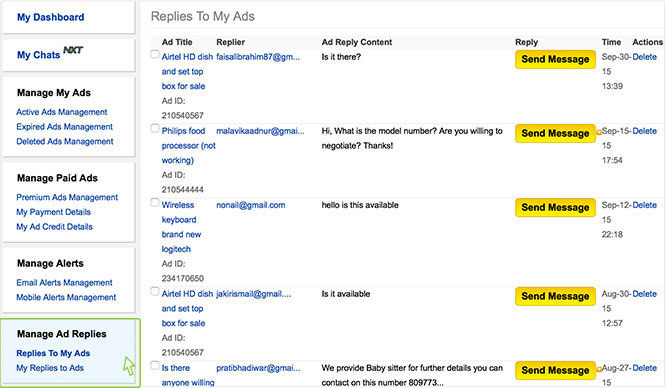Delete the Aug-27 reply
667x388 pixels.
coord(644,368)
